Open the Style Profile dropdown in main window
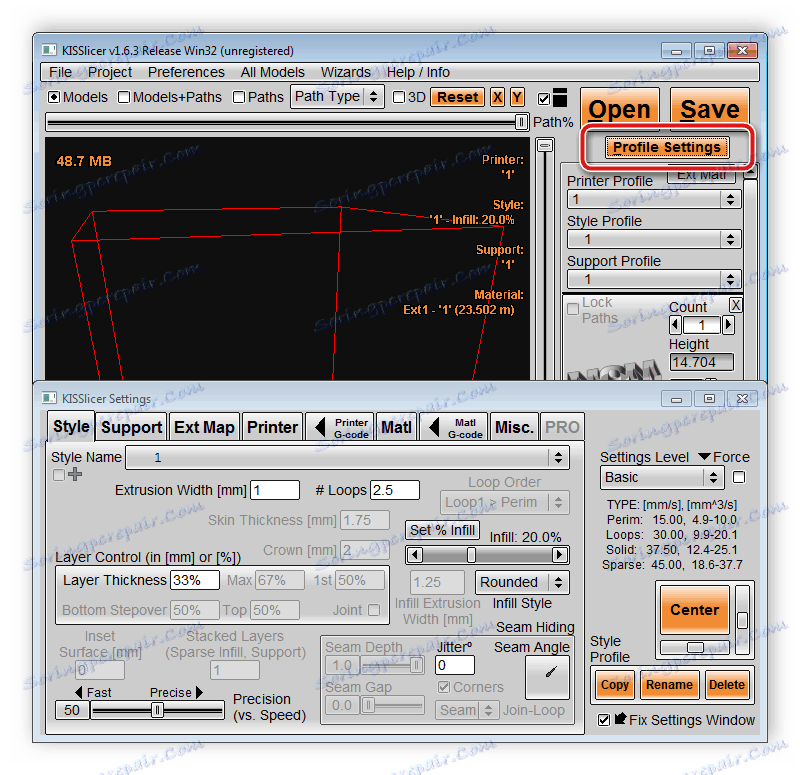Viewport: 800px width, 775px height. pyautogui.click(x=654, y=239)
